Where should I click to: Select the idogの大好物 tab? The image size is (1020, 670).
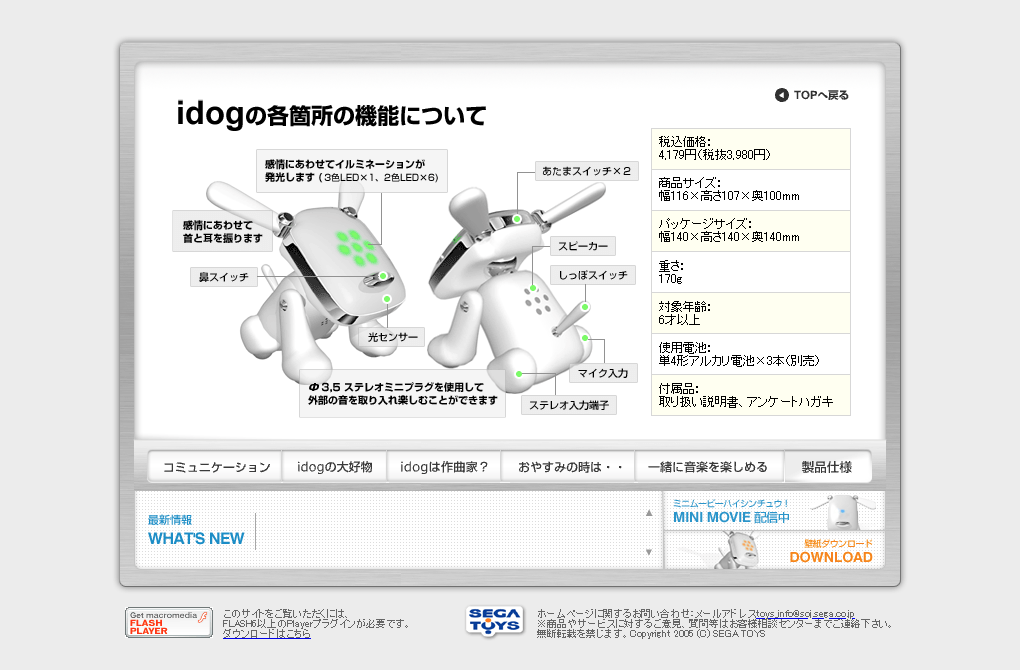click(334, 467)
